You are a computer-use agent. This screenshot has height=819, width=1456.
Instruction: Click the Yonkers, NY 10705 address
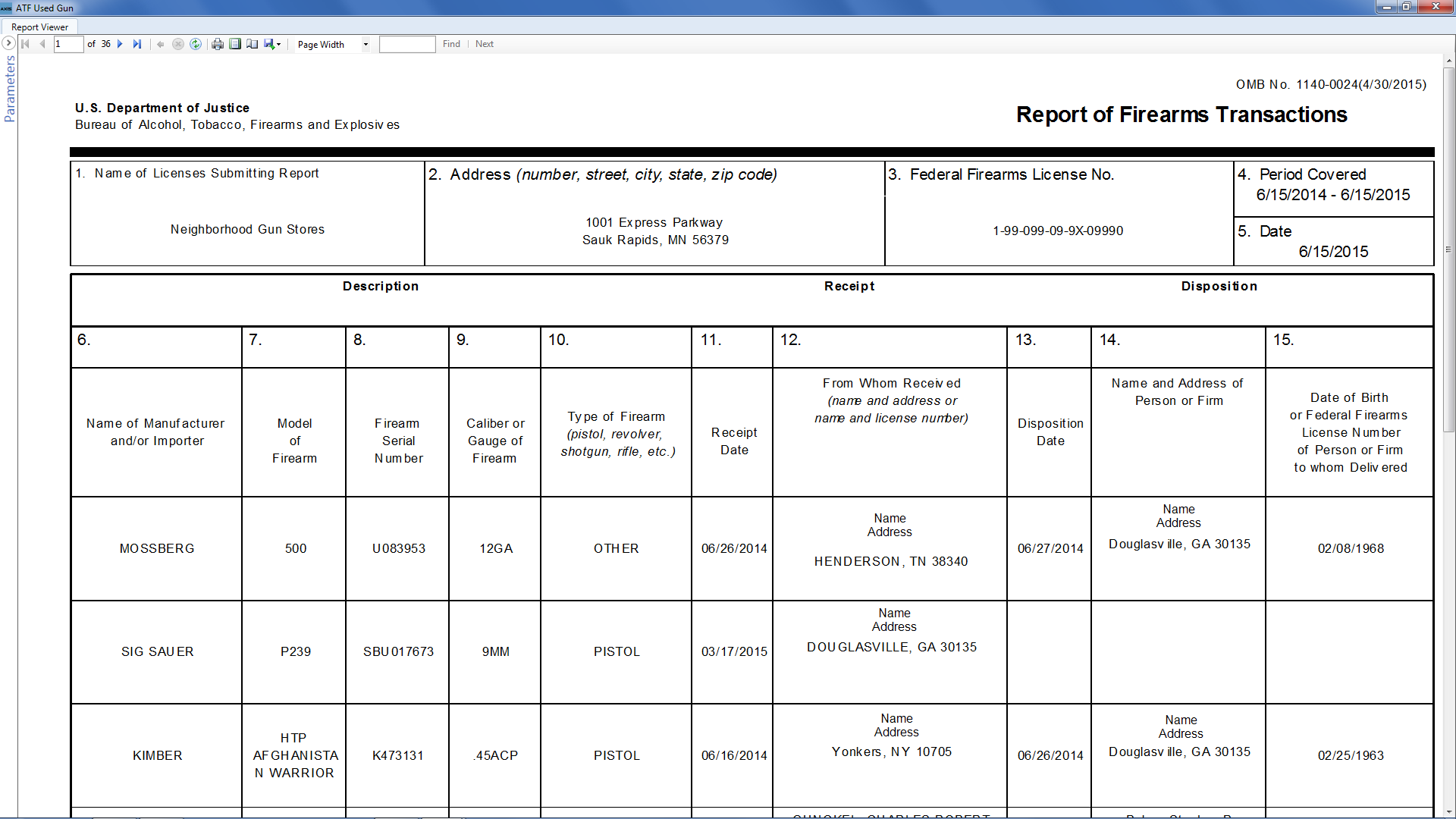(x=892, y=752)
